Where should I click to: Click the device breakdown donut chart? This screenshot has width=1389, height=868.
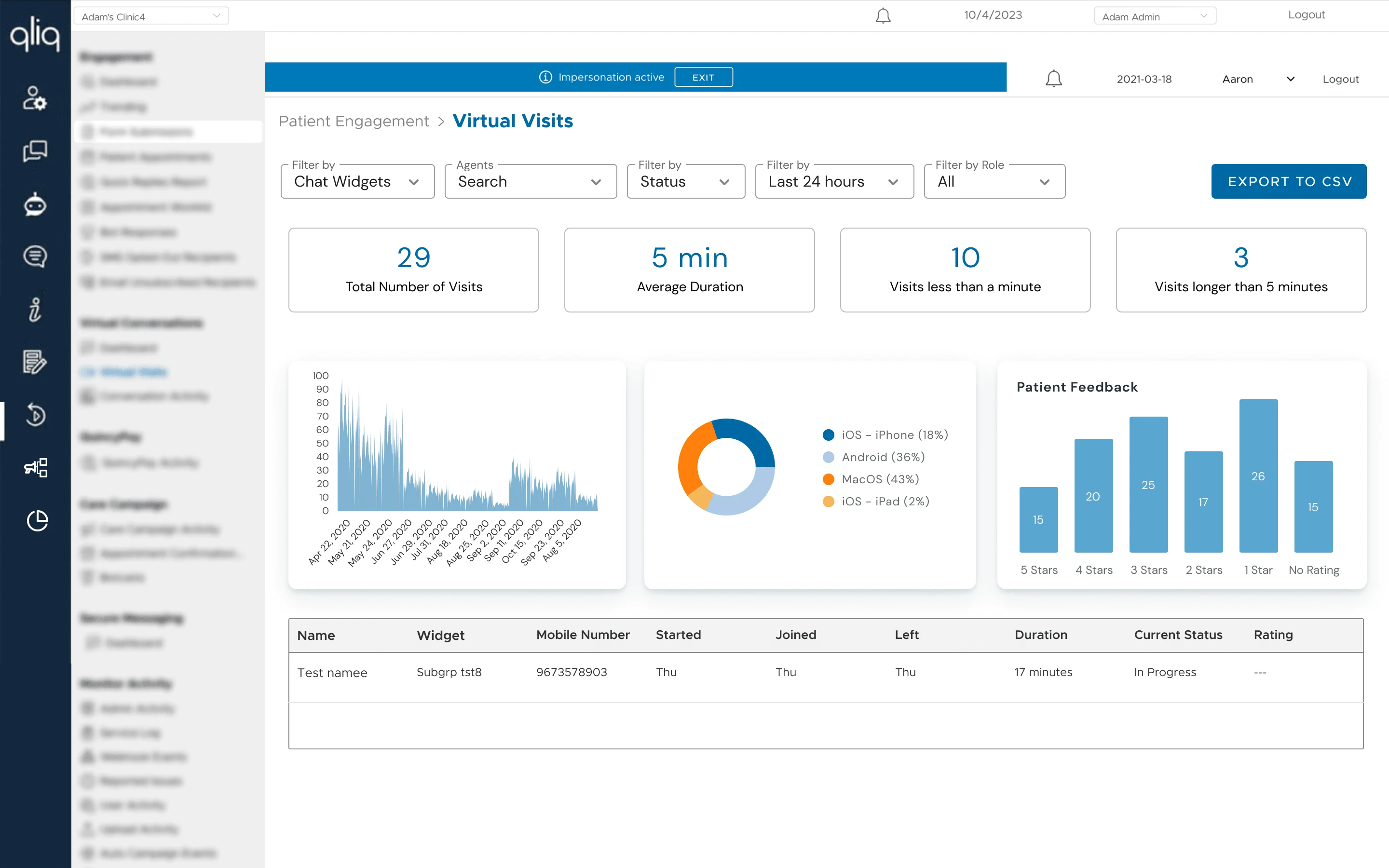click(x=726, y=467)
